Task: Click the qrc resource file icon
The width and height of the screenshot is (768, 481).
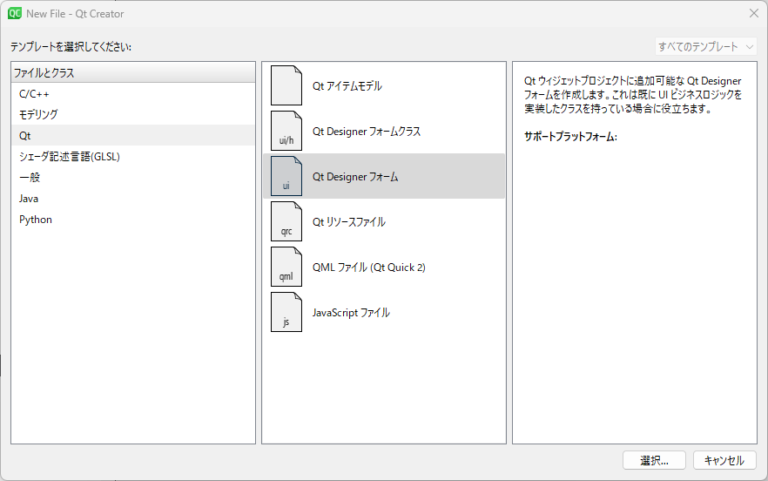Action: pos(286,222)
